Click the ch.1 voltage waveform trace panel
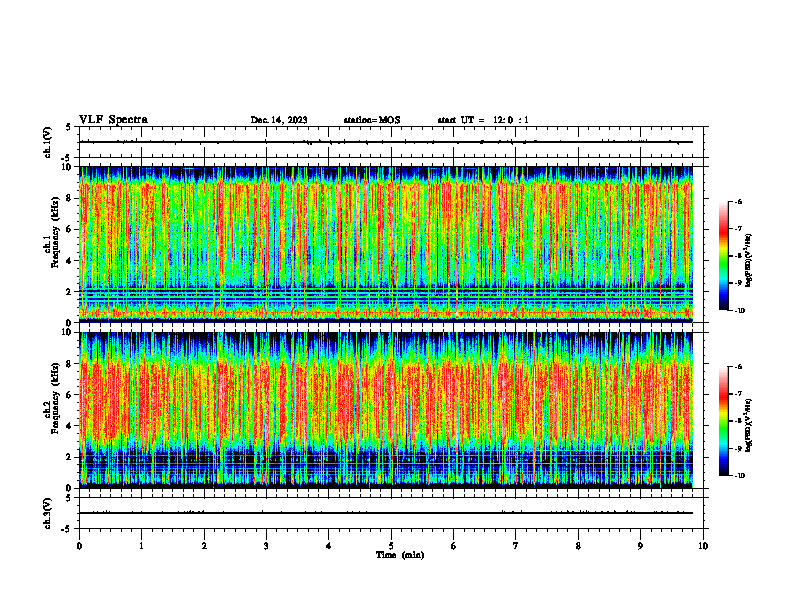792x612 pixels. (391, 142)
